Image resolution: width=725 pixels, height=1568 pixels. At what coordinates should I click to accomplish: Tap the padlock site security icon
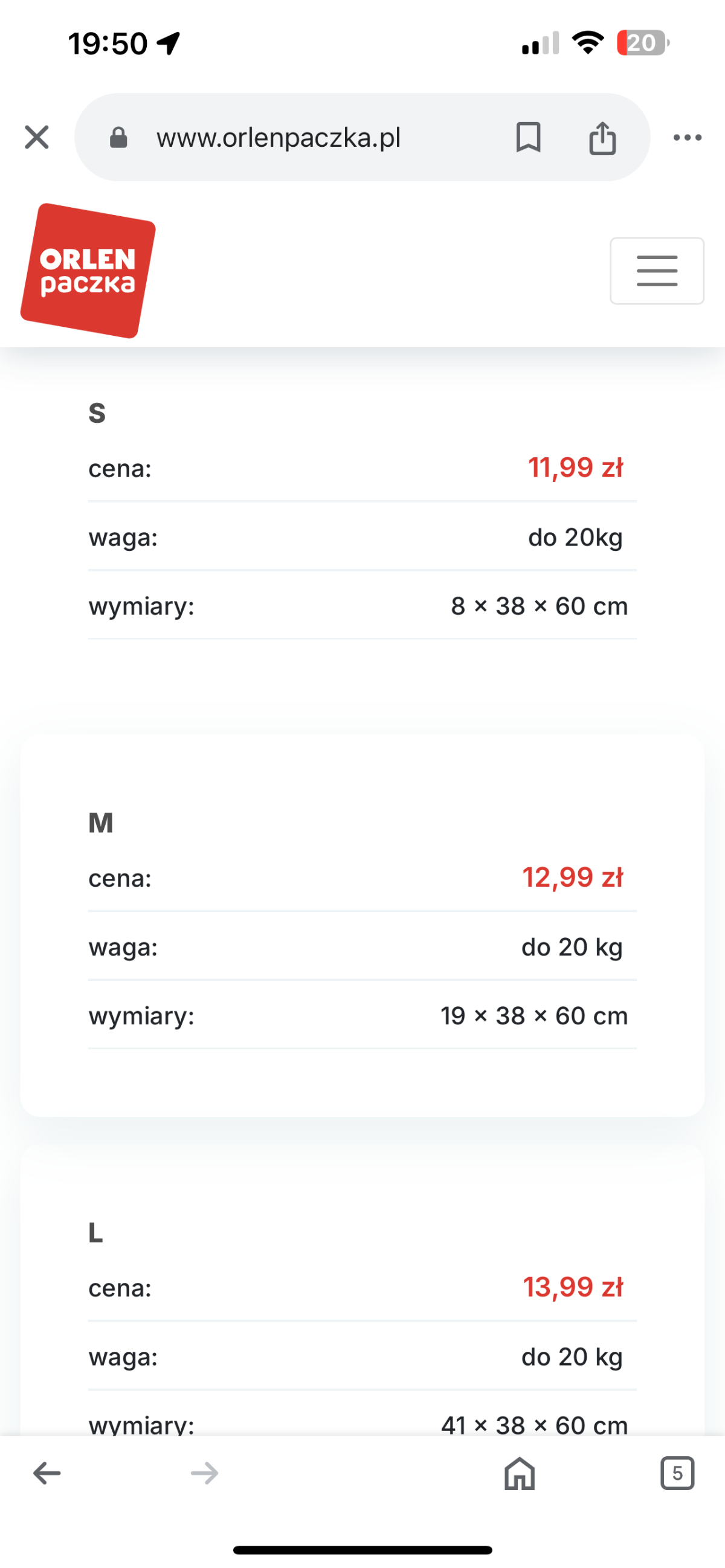118,138
